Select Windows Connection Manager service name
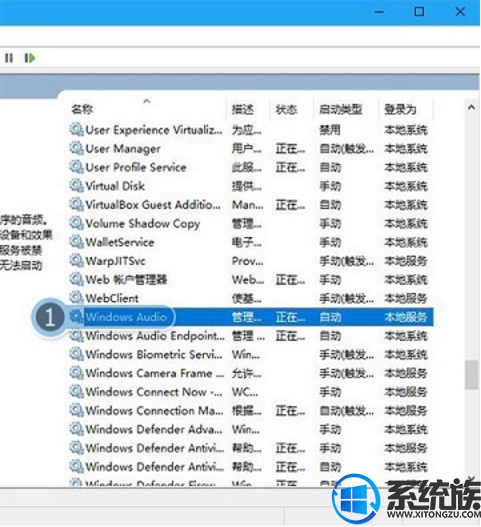Image resolution: width=481 pixels, height=527 pixels. coord(154,411)
